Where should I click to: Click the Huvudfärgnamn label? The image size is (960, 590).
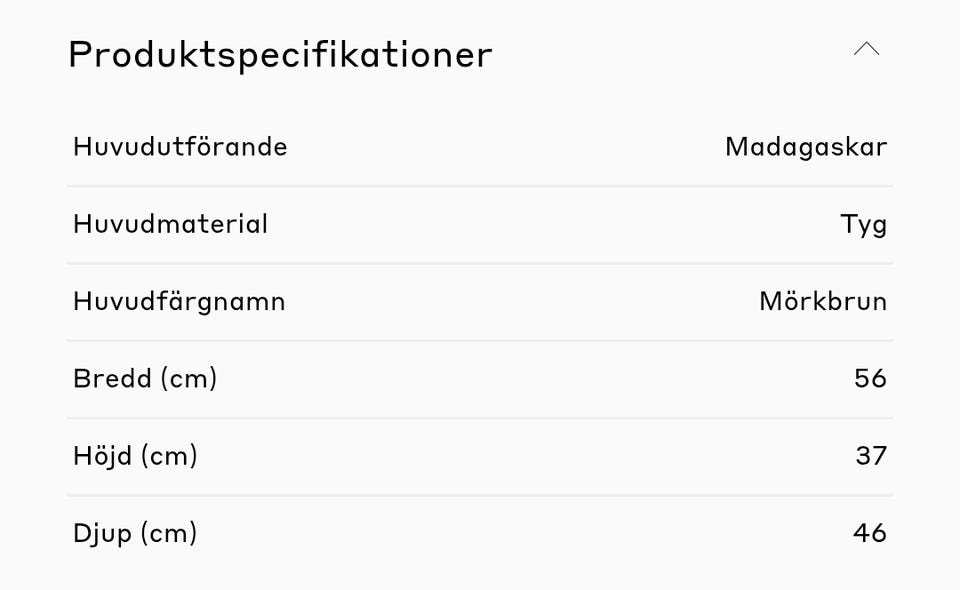point(179,301)
